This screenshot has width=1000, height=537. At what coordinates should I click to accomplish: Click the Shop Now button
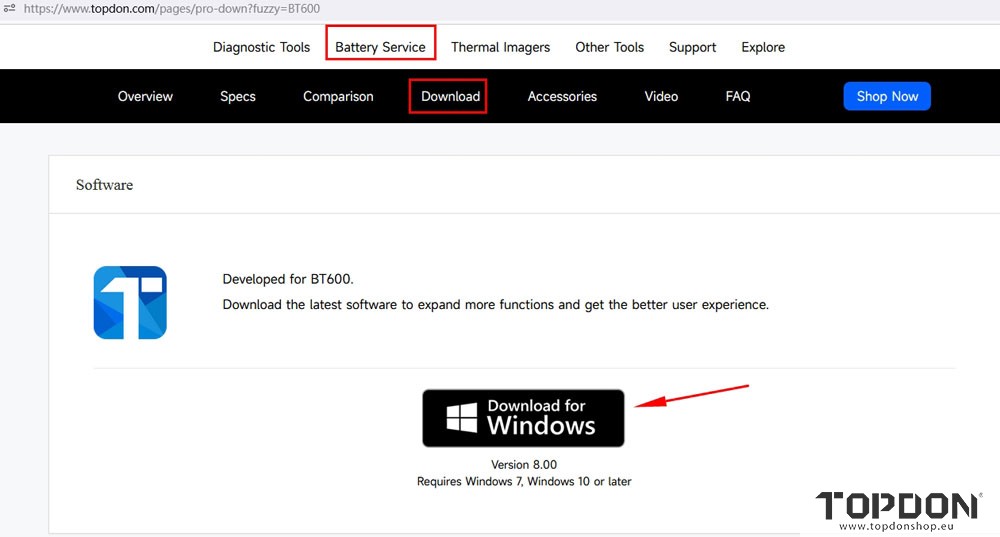(887, 96)
